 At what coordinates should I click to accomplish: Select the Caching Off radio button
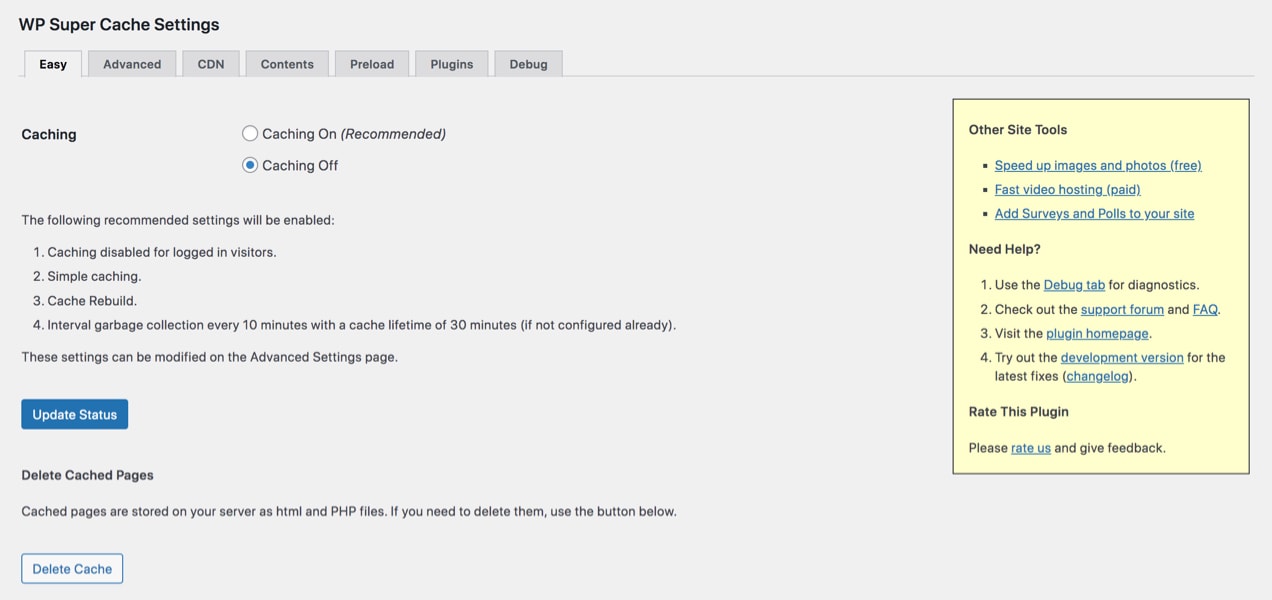pyautogui.click(x=250, y=165)
